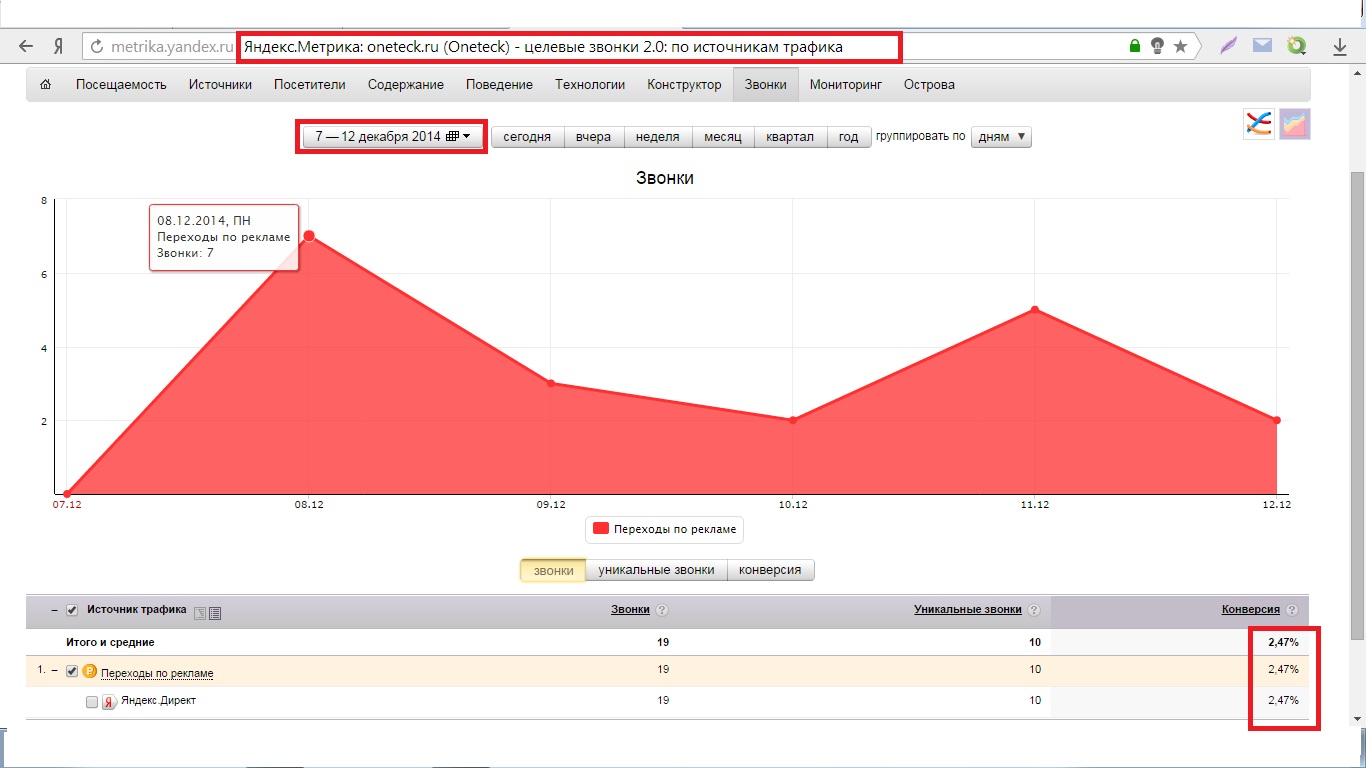Open the Посещаемость menu
Screen dimensions: 1366x768
121,85
